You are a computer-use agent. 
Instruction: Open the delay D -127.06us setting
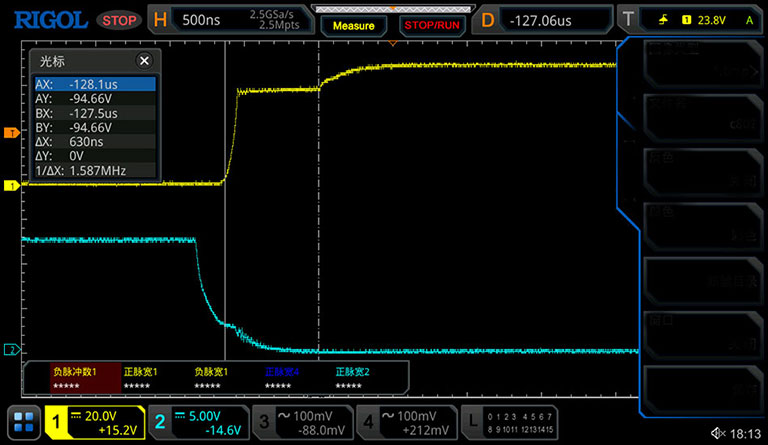click(542, 20)
